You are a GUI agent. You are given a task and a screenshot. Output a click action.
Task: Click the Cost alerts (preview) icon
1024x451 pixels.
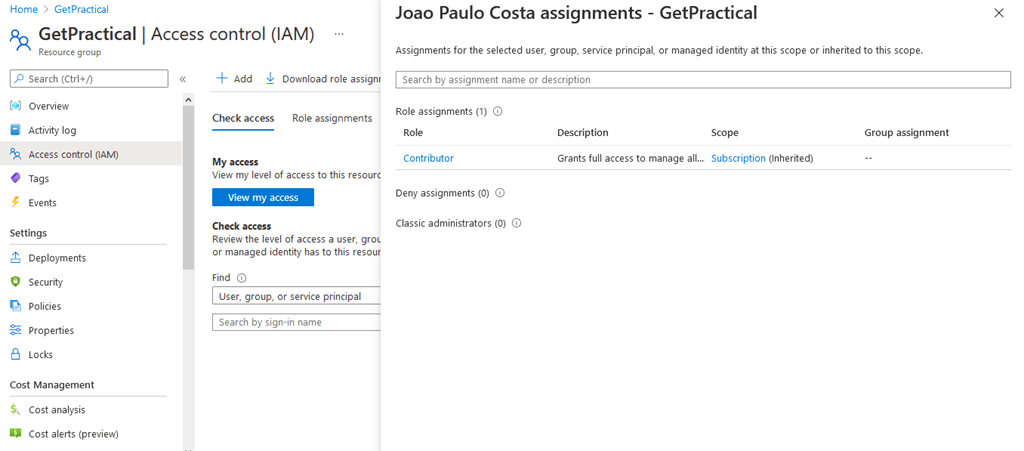click(x=16, y=434)
